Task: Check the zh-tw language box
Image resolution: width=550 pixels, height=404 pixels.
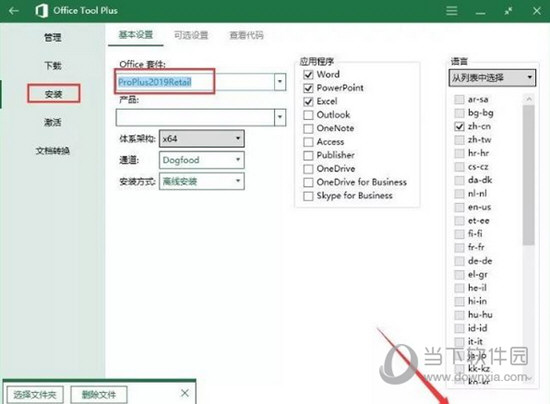Action: 459,140
